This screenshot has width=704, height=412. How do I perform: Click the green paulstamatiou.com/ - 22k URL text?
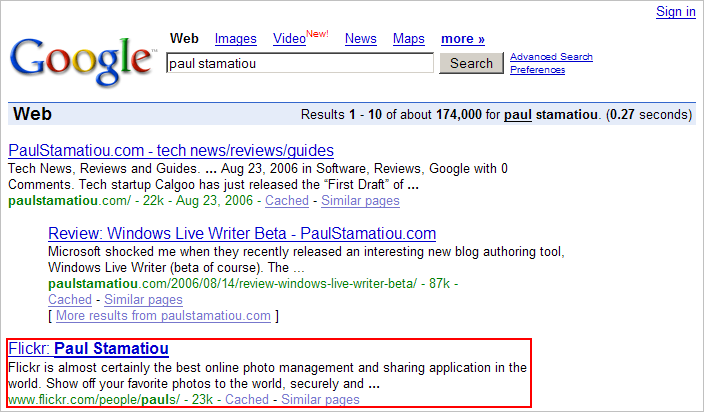[86, 201]
